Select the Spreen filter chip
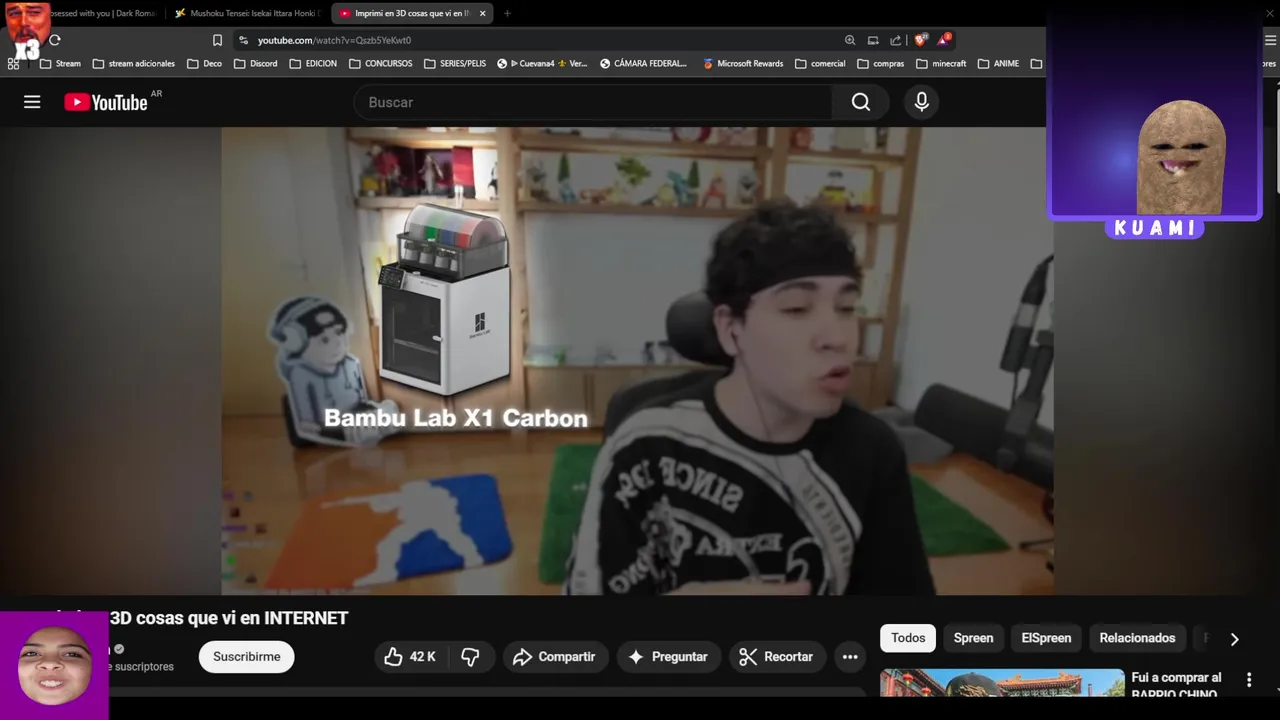The image size is (1280, 720). [973, 638]
